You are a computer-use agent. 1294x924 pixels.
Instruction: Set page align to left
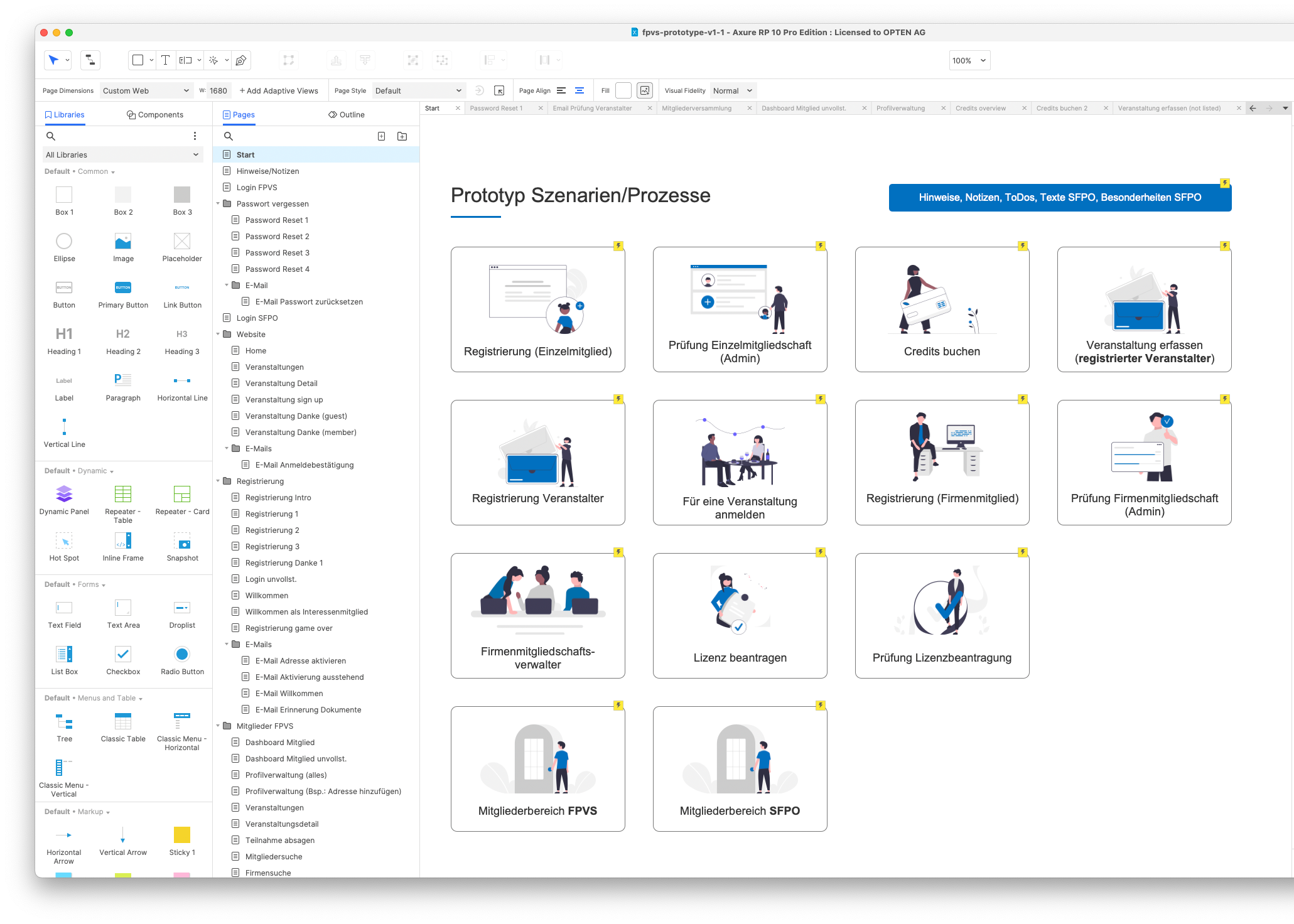(x=561, y=90)
